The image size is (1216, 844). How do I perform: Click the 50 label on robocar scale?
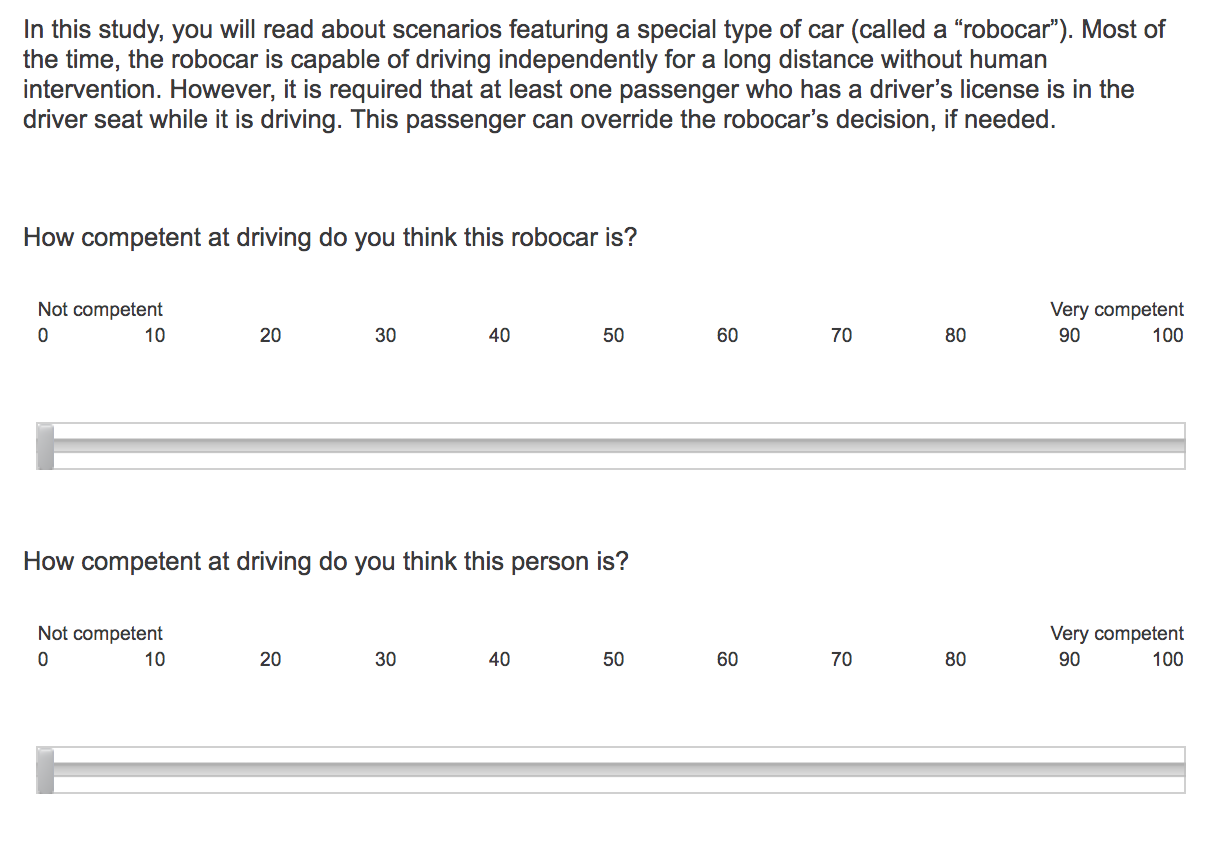[613, 336]
